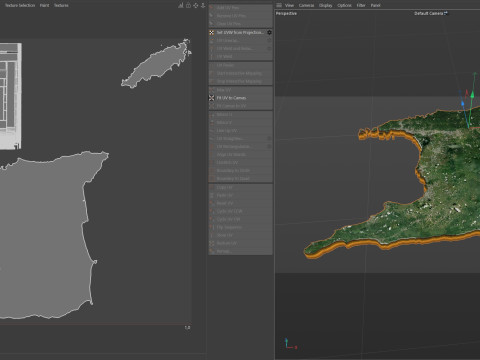The width and height of the screenshot is (480, 360).
Task: Click Align UV Islands command
Action: pyautogui.click(x=240, y=154)
